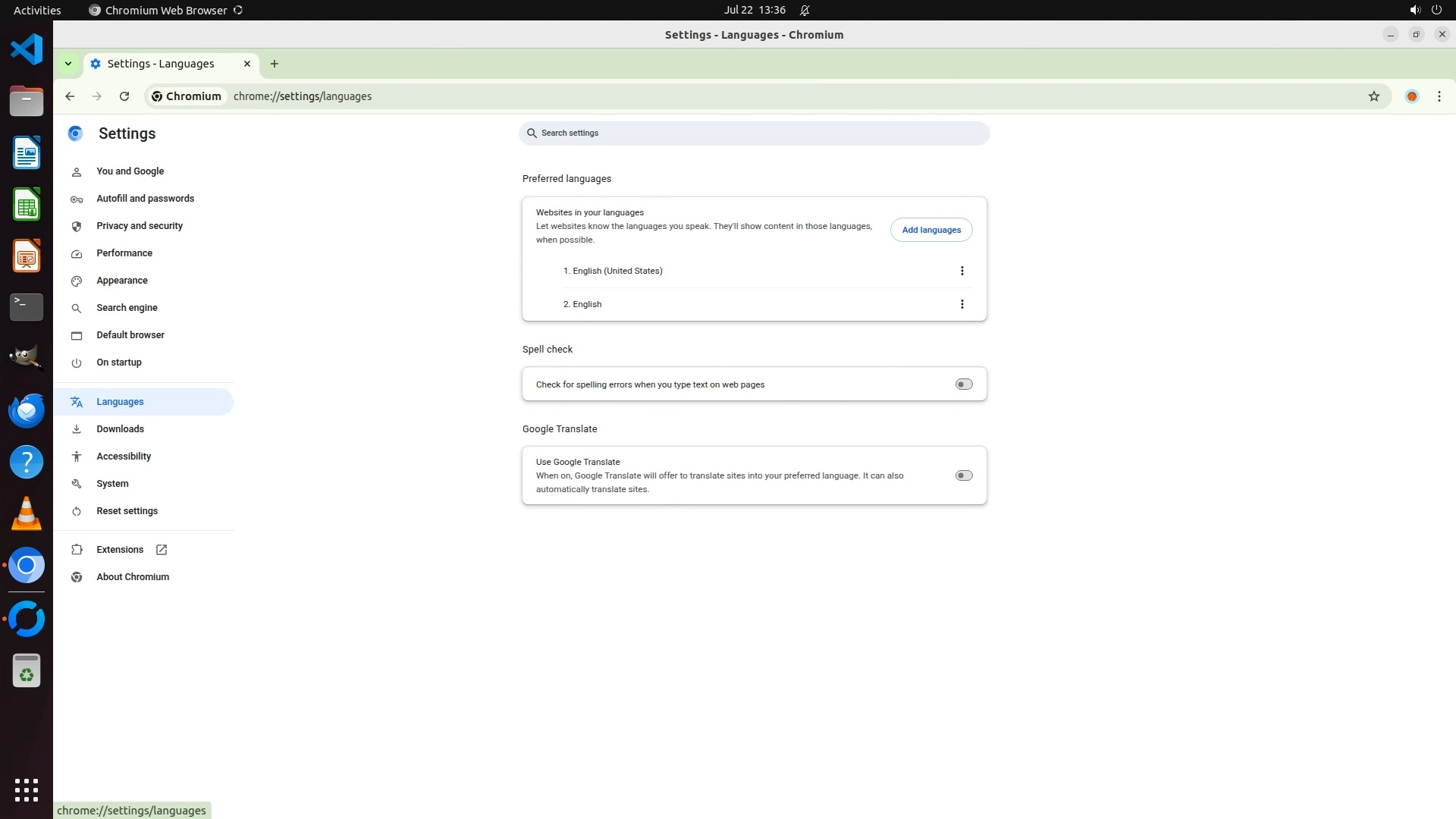Click the Add languages button

(x=930, y=230)
